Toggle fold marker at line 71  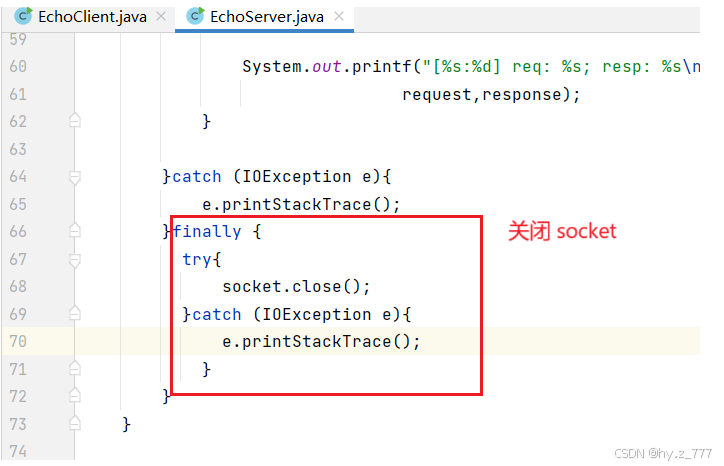click(75, 368)
